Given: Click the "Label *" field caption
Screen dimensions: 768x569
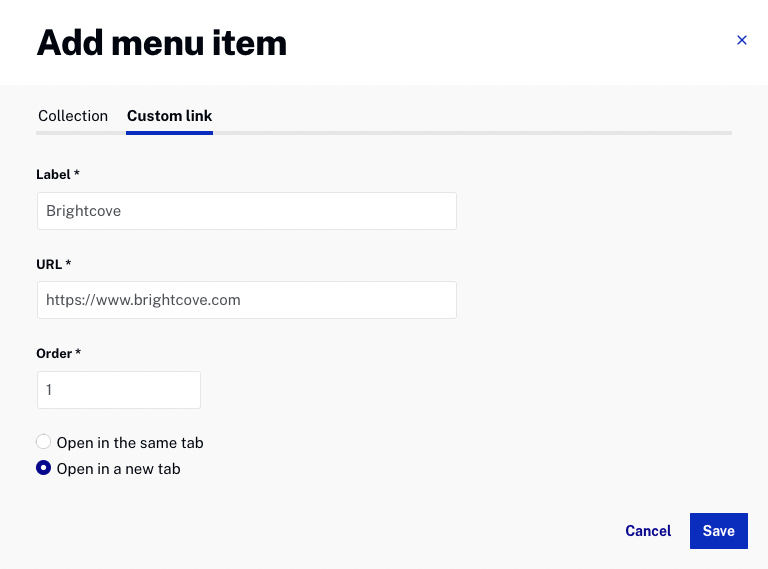Looking at the screenshot, I should point(58,175).
